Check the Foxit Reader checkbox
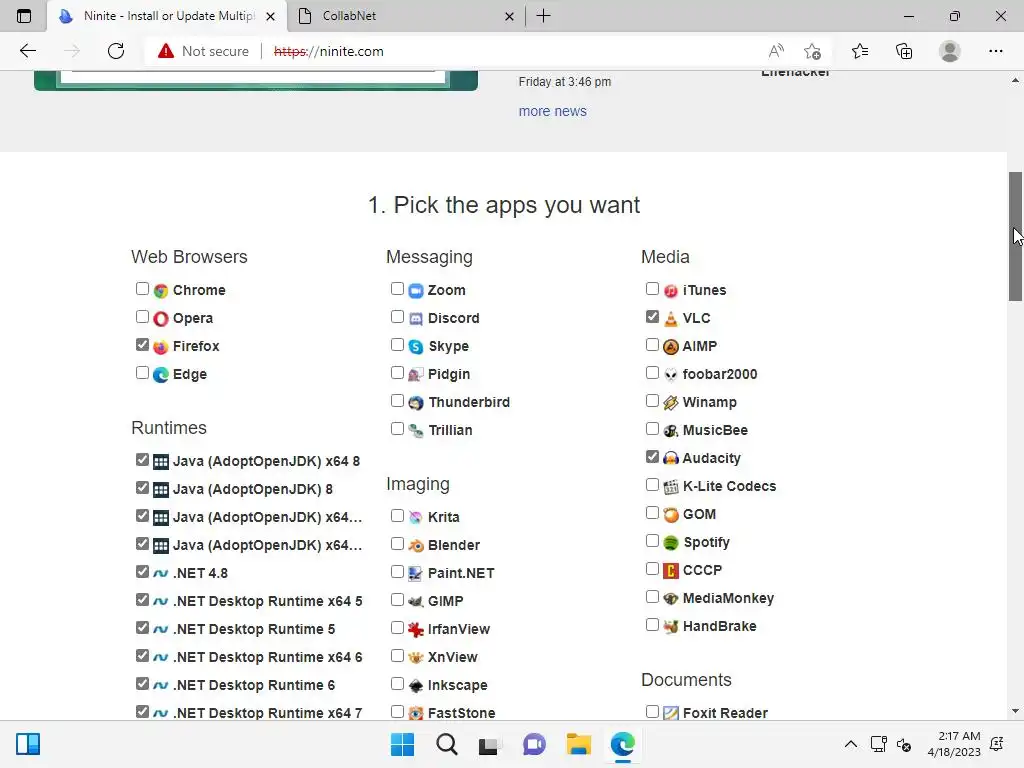Screen dimensions: 1024x768 point(652,711)
